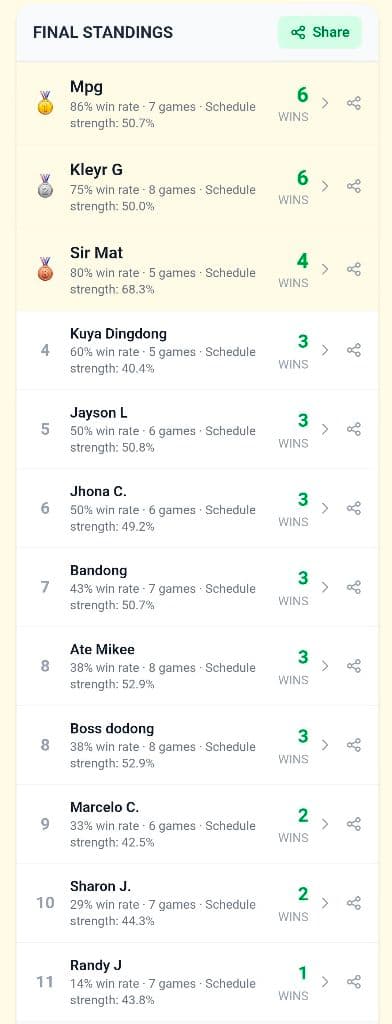Open Jayson L's details chevron
392x1024 pixels.
325,429
